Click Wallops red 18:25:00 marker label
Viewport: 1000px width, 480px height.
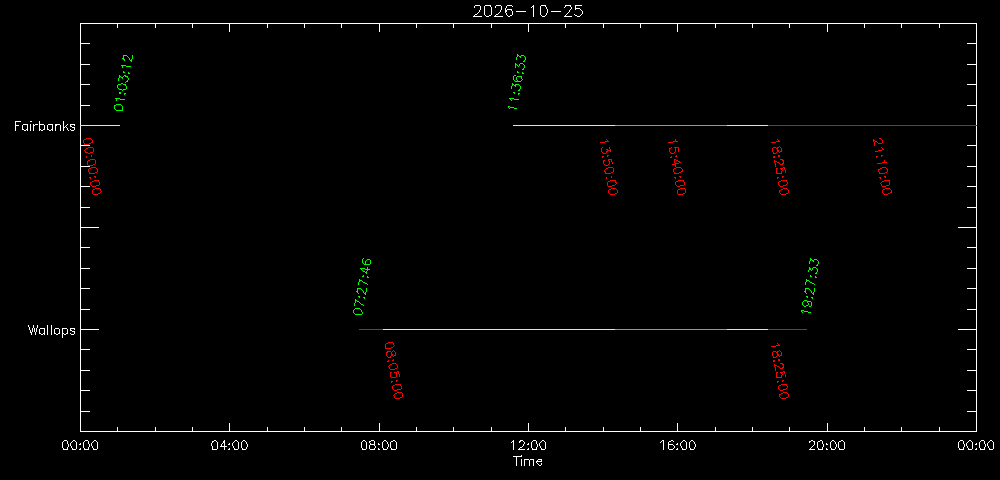(x=779, y=370)
